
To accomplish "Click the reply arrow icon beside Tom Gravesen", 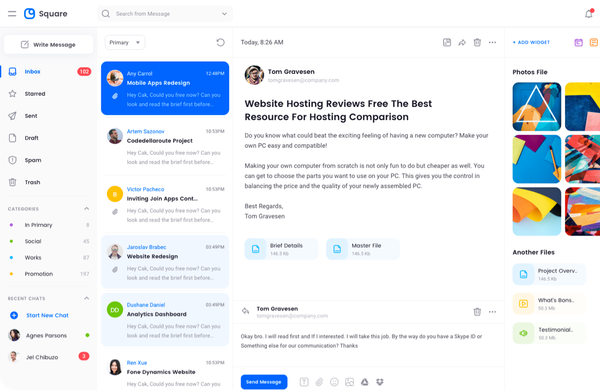I will click(x=246, y=311).
